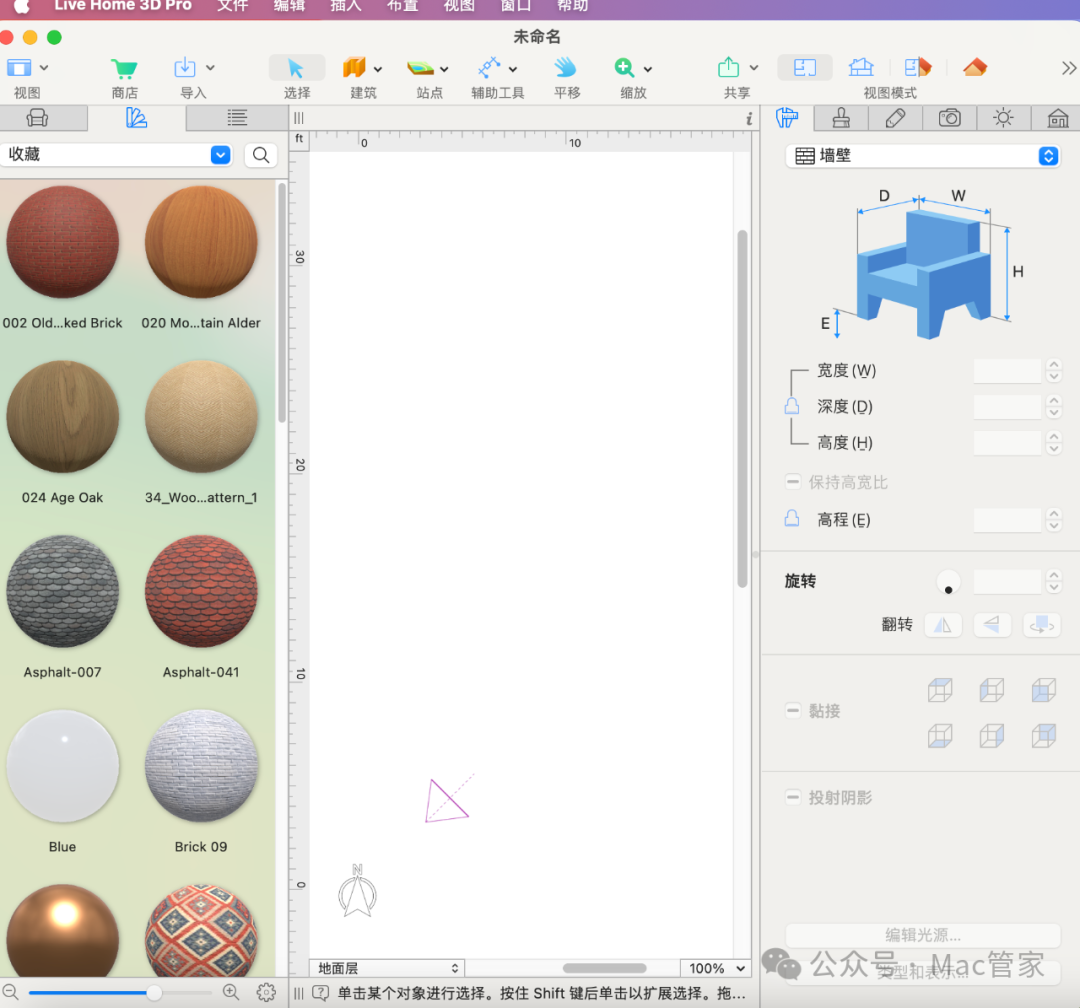Open the 插入 menu
The height and width of the screenshot is (1008, 1080).
[346, 6]
